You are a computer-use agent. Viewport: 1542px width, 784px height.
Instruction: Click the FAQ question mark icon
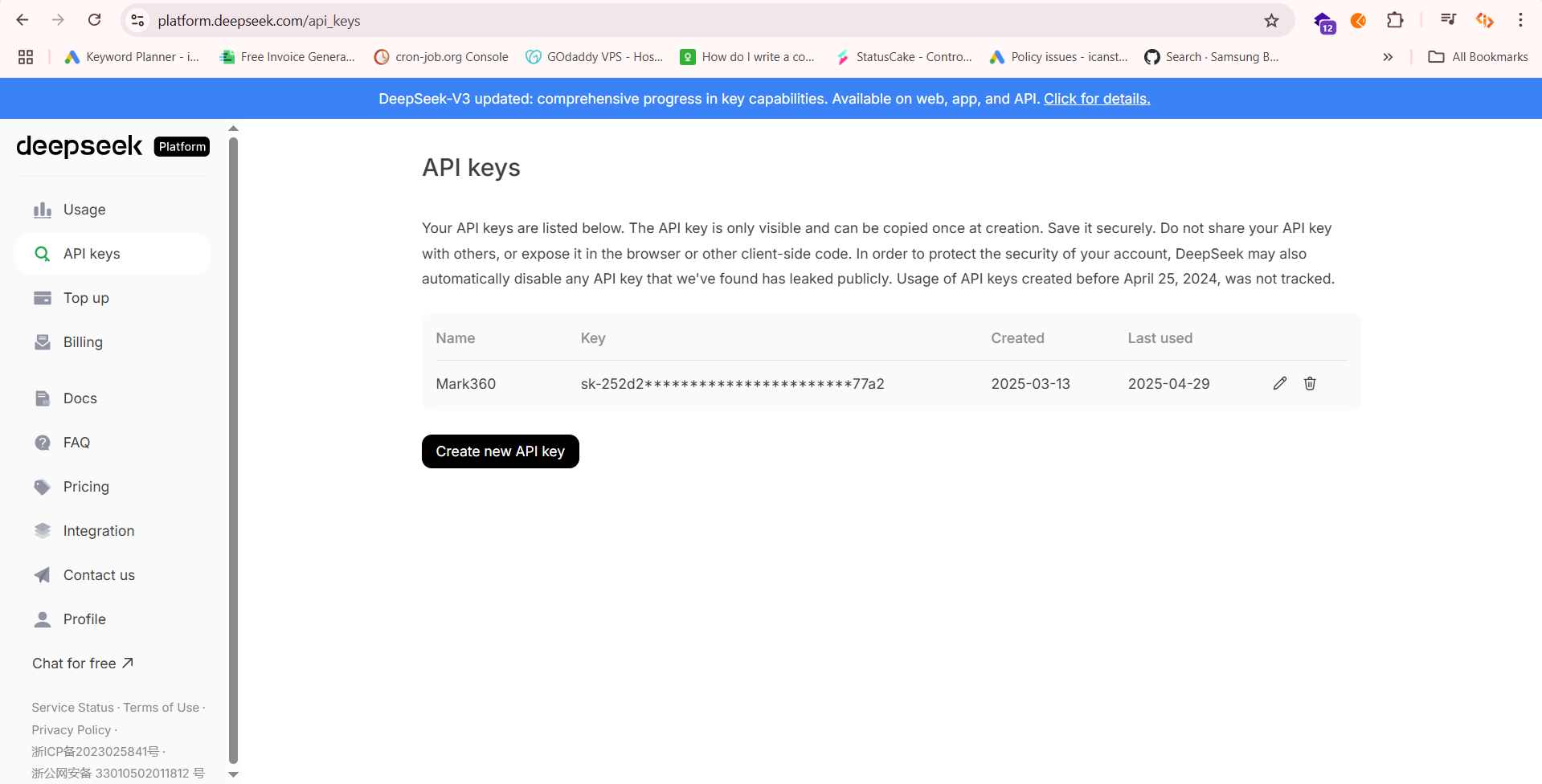[43, 443]
